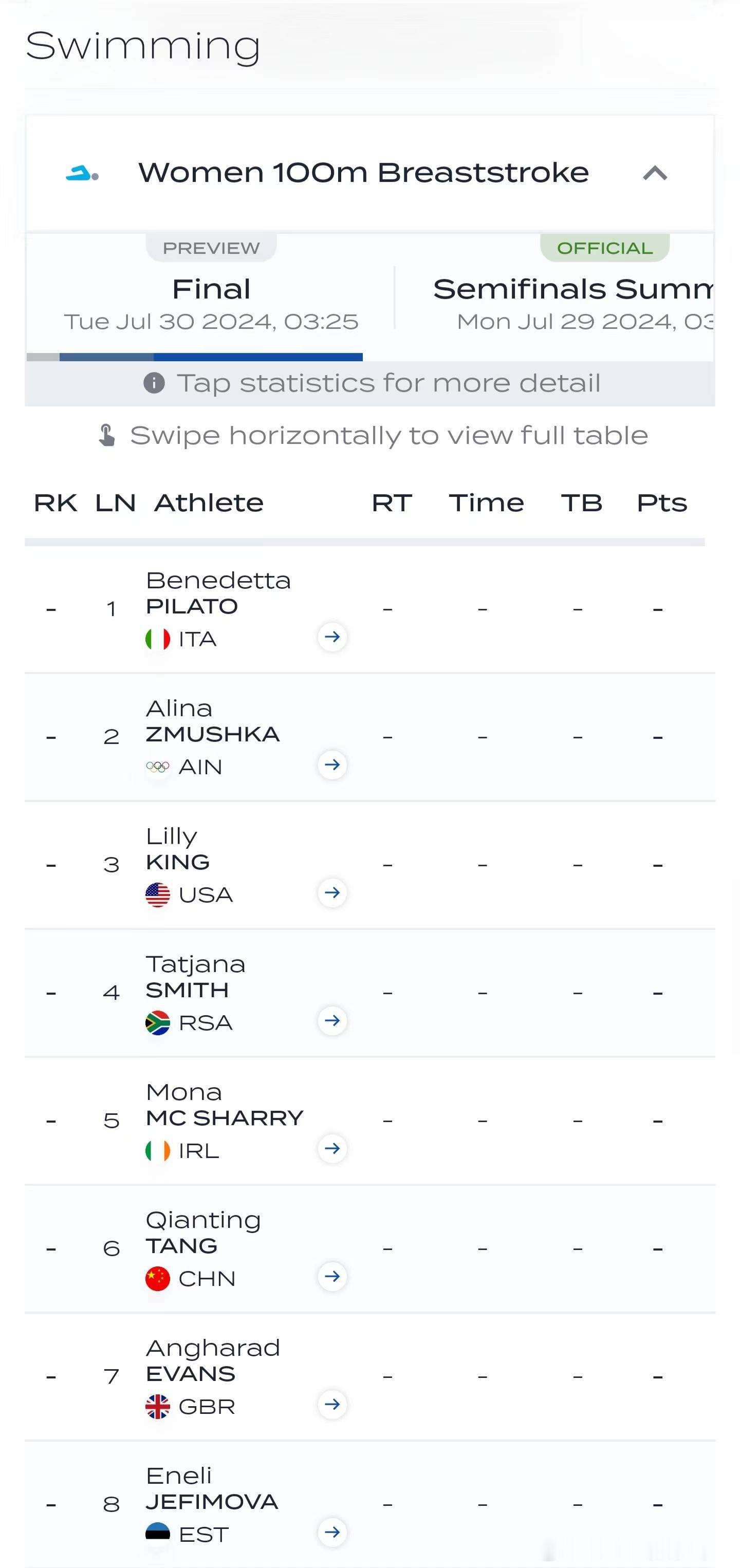Click the blue progress bar under Final
Image resolution: width=740 pixels, height=1568 pixels.
[211, 357]
